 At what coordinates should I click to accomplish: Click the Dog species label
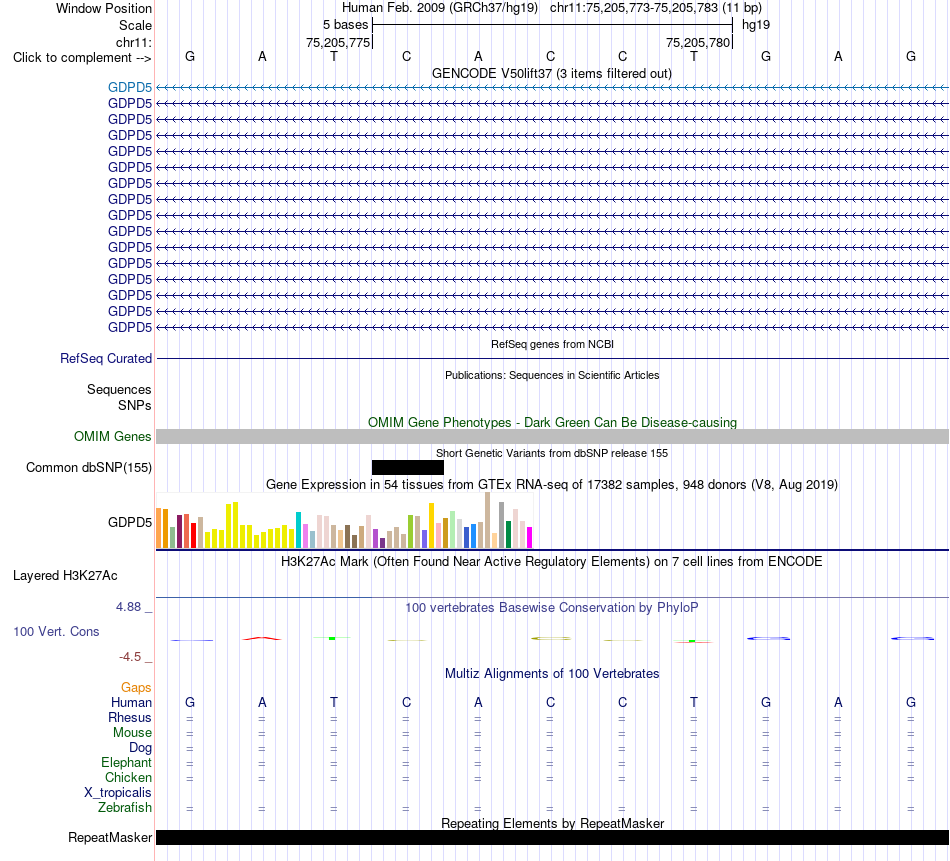(x=140, y=748)
